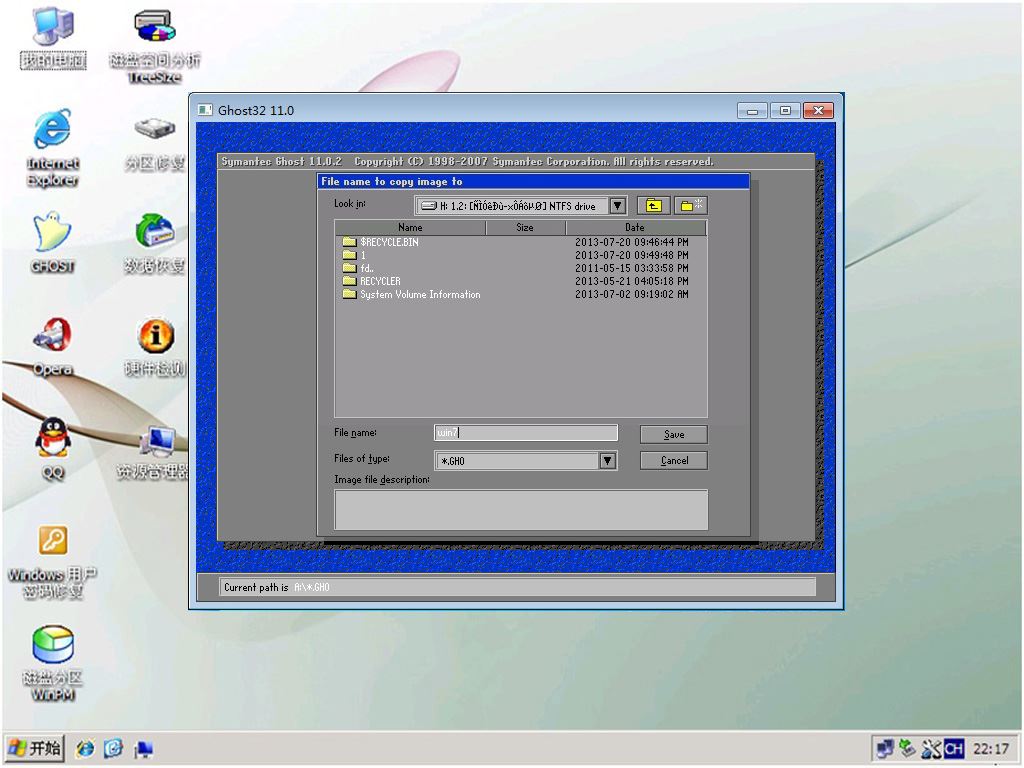Select the folder named 1

click(x=354, y=255)
